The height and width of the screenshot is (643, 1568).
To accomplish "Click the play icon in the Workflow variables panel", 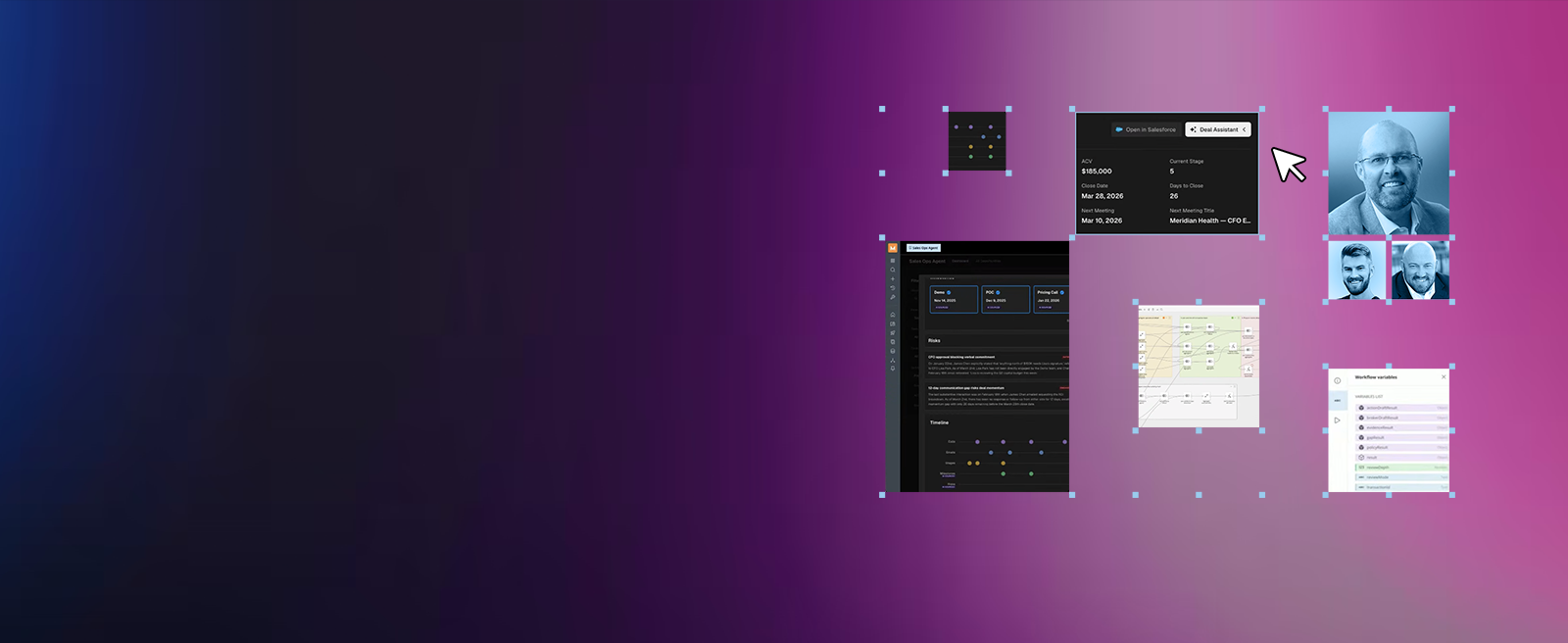I will tap(1337, 420).
